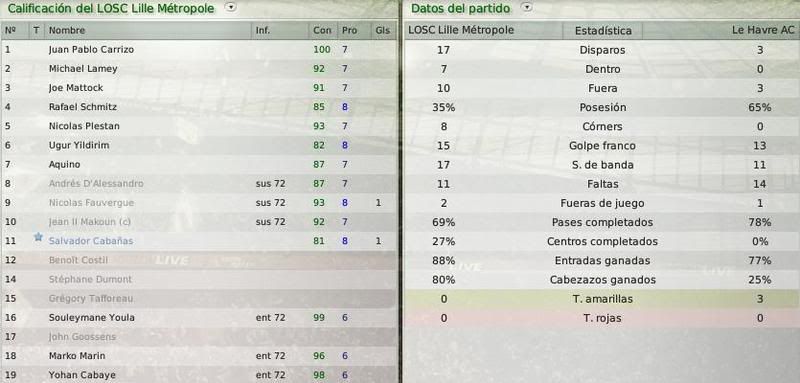Viewport: 800px width, 383px height.
Task: Open the Datos del partido dropdown arrow
Action: pyautogui.click(x=527, y=8)
